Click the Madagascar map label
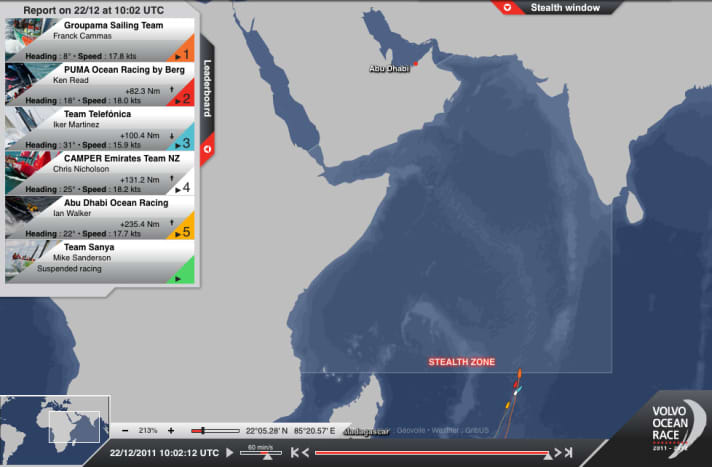 366,432
